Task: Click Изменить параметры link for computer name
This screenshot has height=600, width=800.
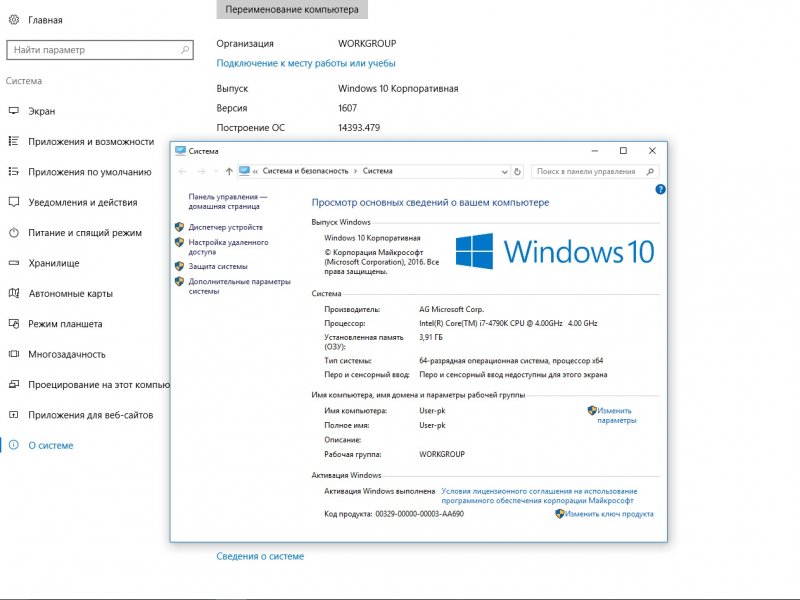Action: tap(617, 415)
